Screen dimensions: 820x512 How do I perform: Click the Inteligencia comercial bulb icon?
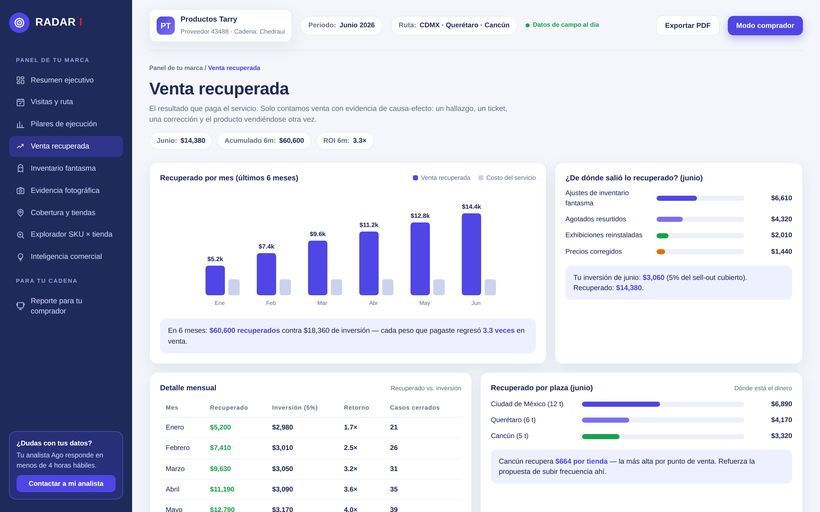[x=20, y=257]
